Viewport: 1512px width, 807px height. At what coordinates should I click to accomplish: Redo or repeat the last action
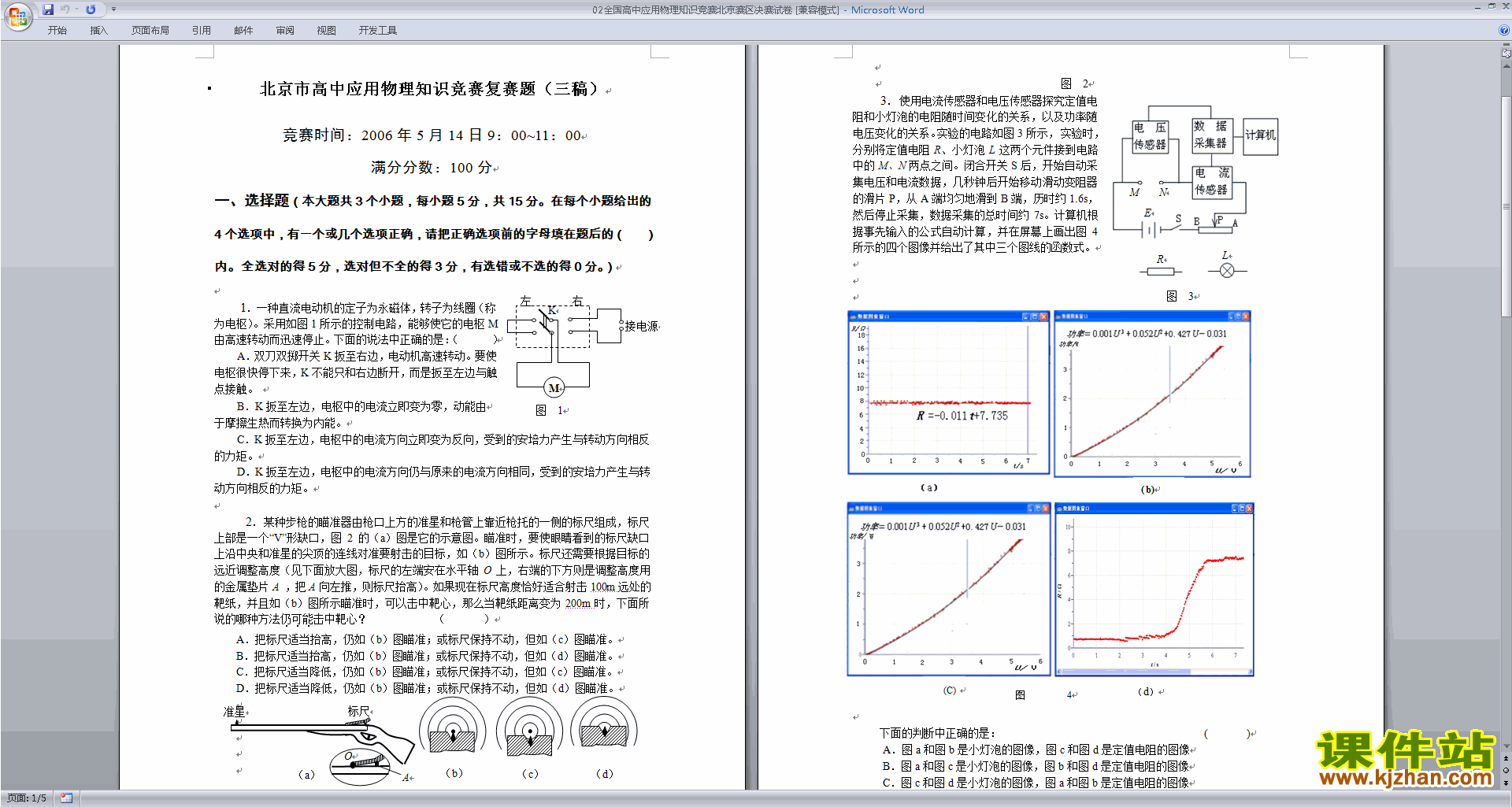coord(91,9)
